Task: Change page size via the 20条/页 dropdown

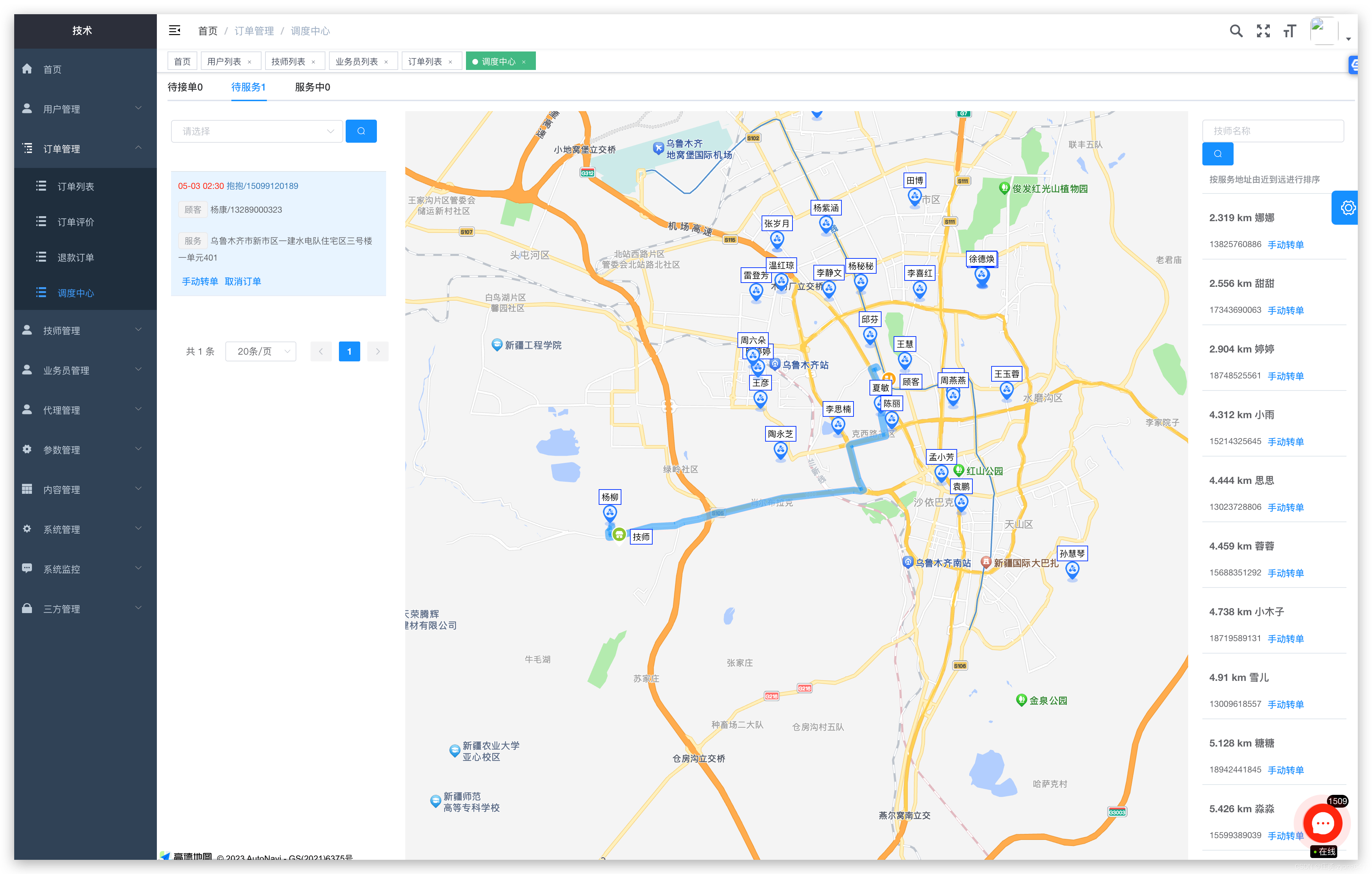Action: coord(260,351)
